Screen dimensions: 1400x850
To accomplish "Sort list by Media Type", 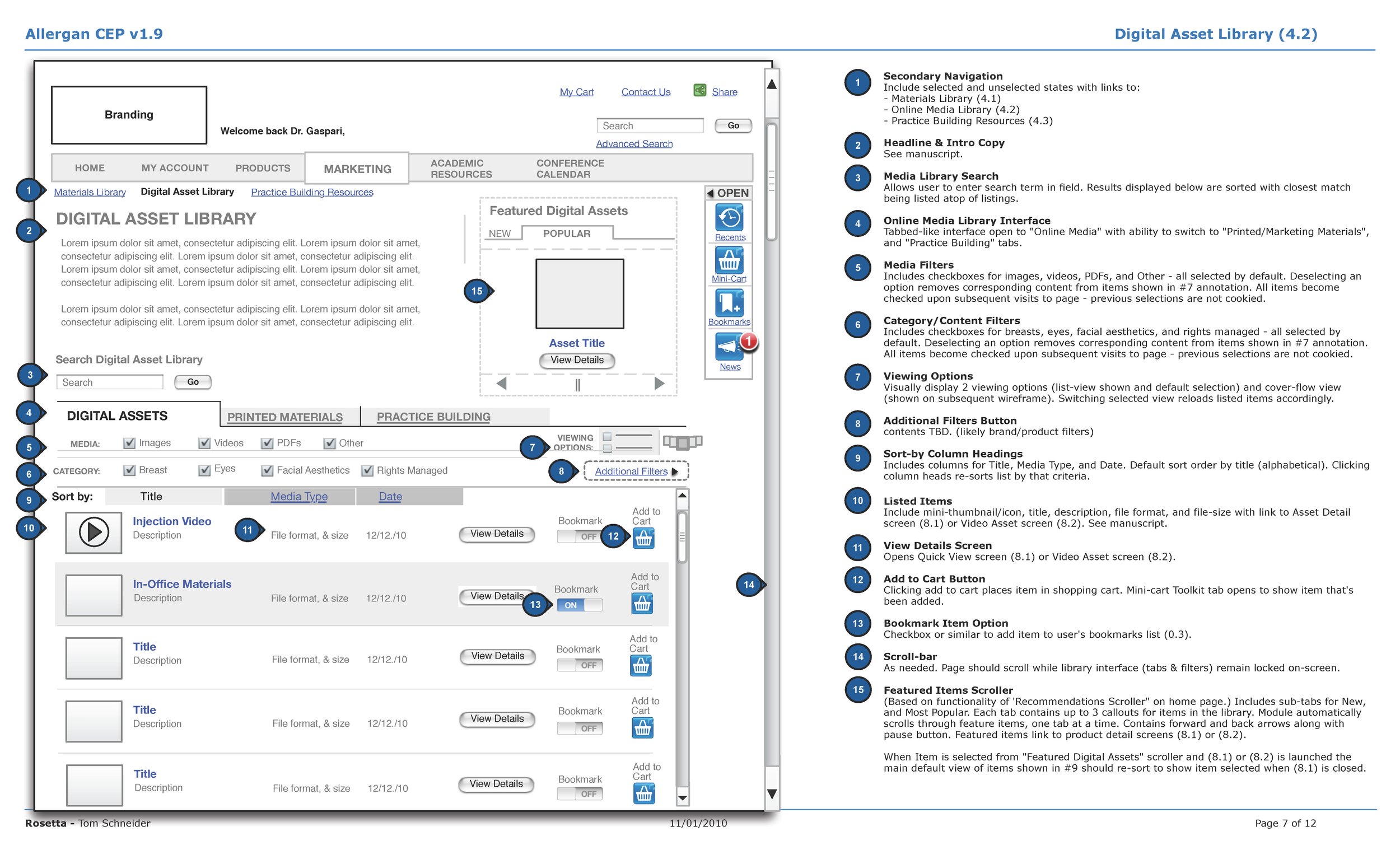I will (299, 497).
